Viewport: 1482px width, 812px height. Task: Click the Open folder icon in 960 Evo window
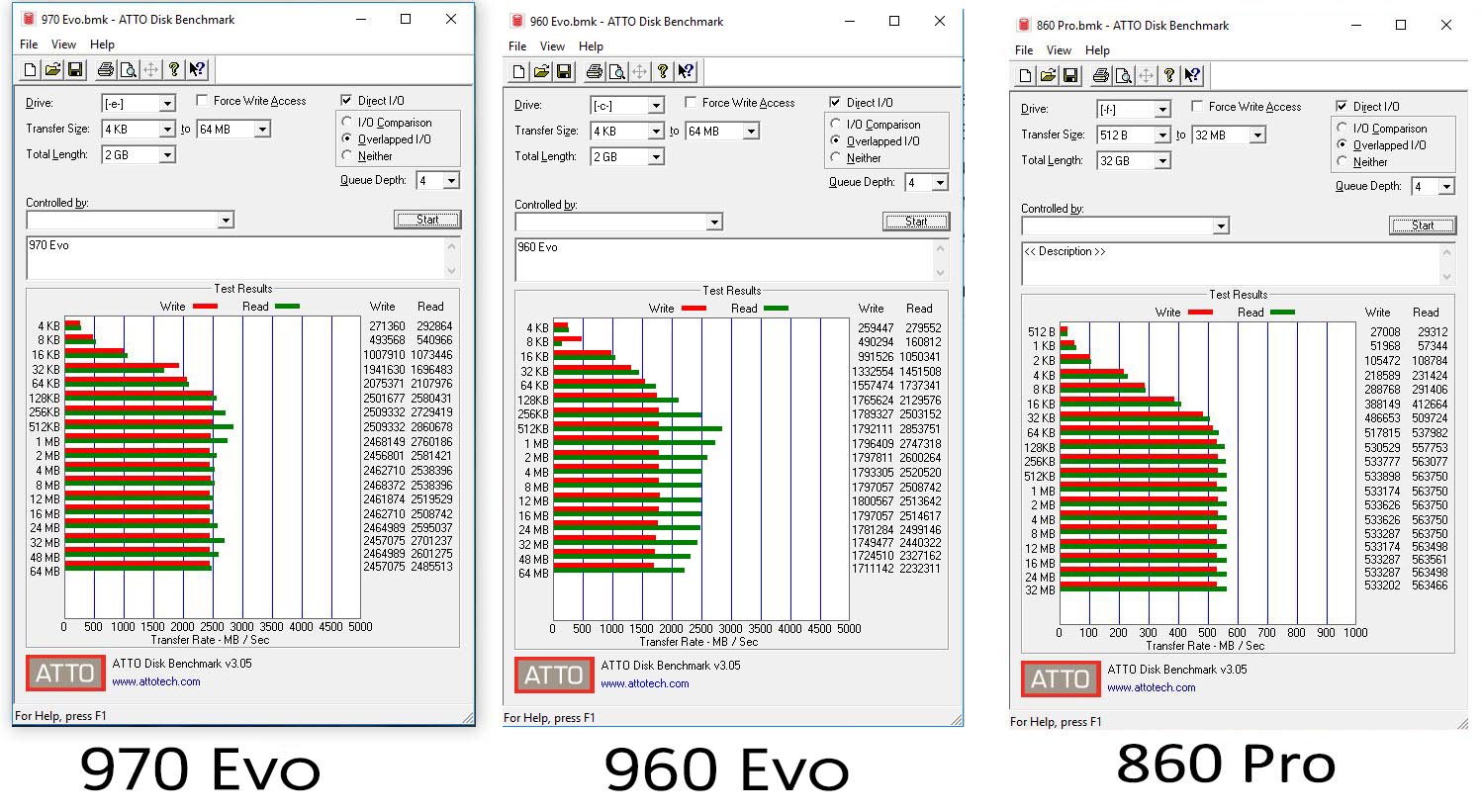(x=541, y=71)
